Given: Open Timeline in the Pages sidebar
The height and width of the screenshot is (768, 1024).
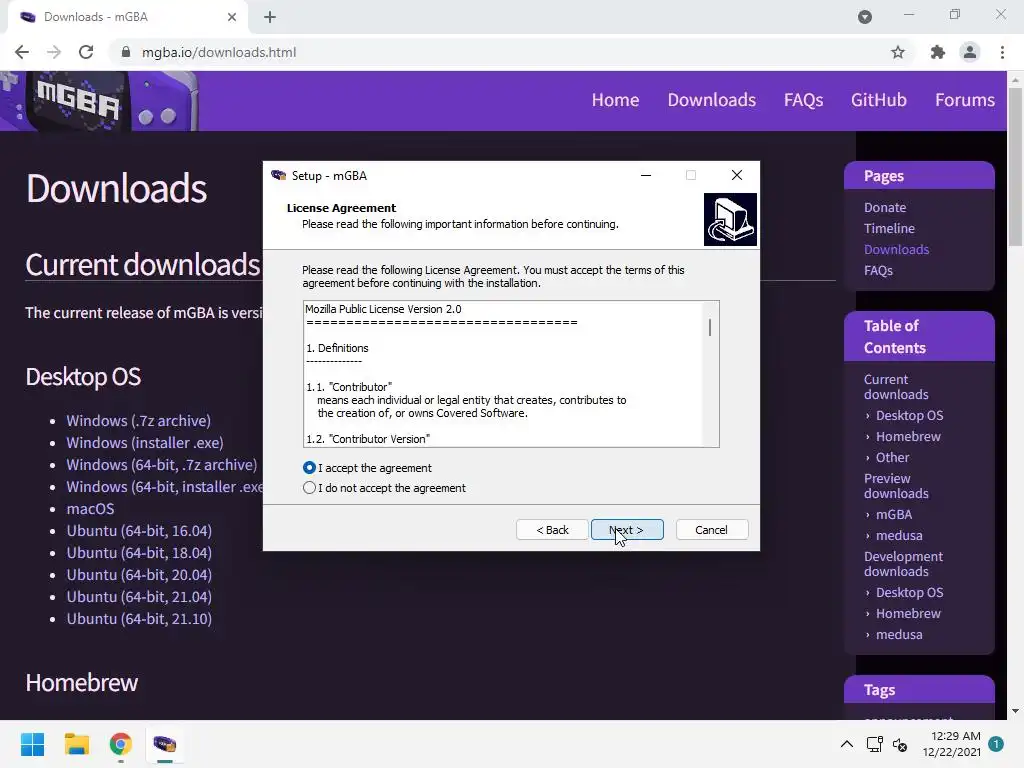Looking at the screenshot, I should point(889,229).
